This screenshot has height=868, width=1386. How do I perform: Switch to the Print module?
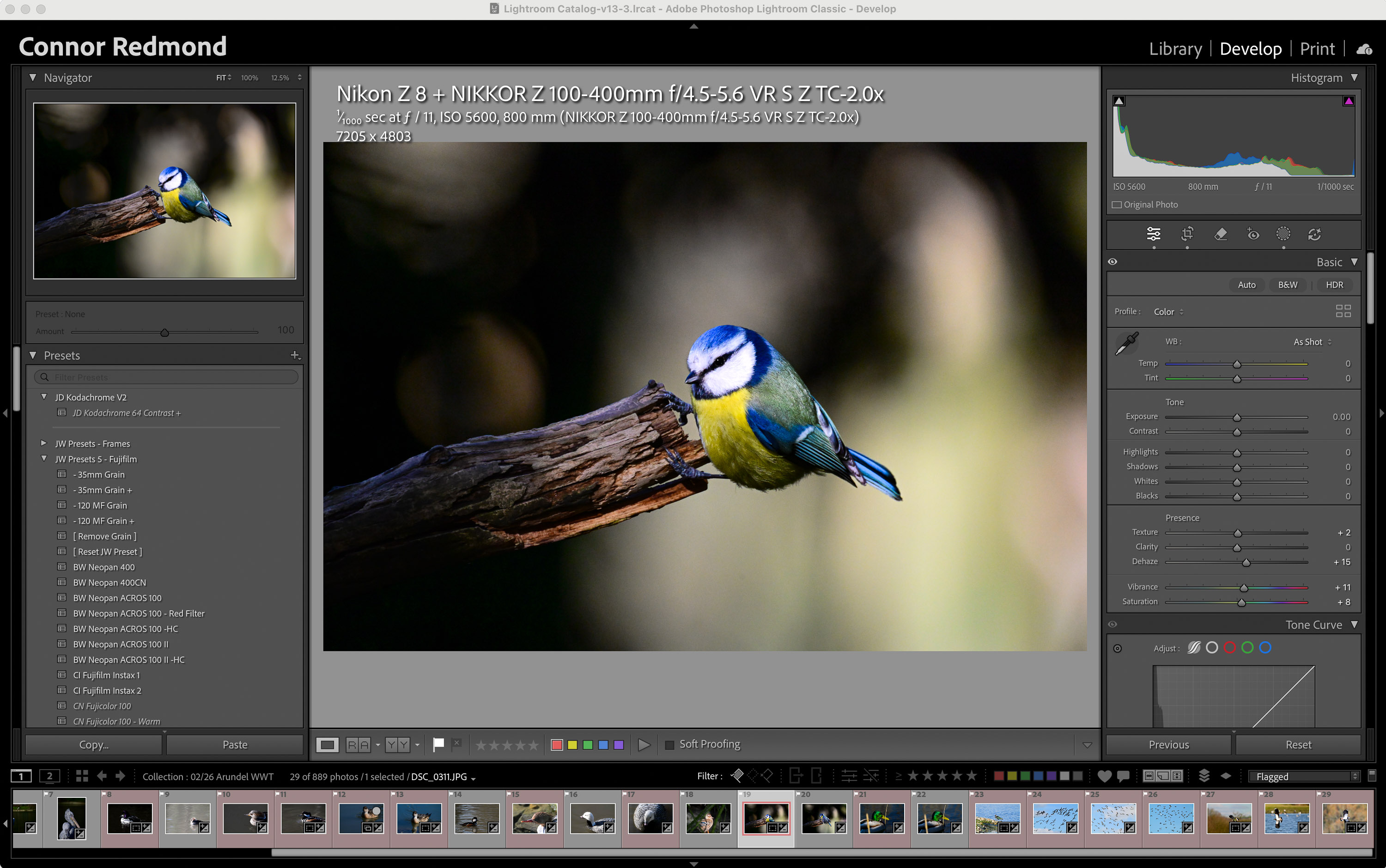click(1317, 49)
